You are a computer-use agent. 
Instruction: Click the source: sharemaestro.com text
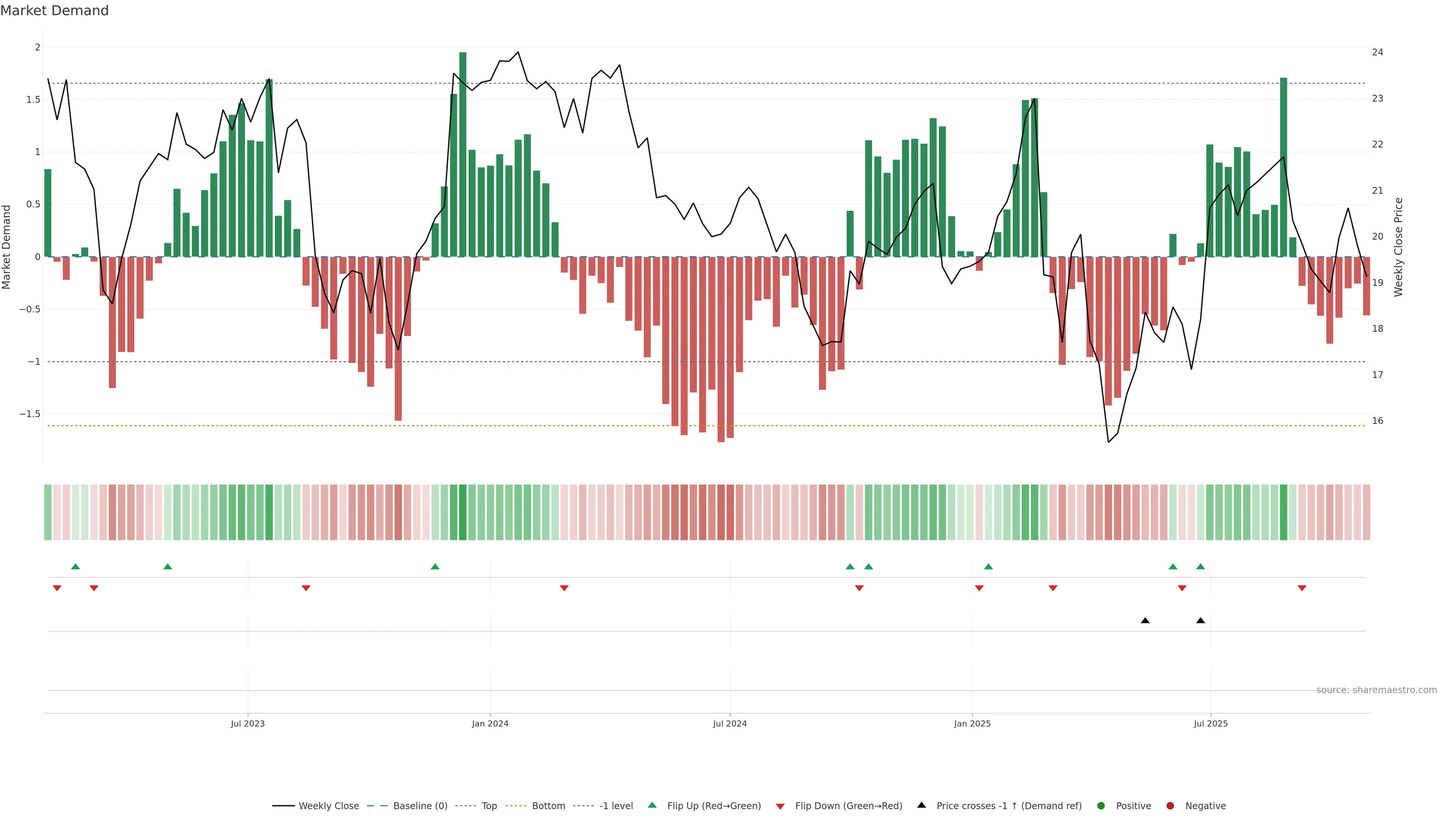[x=1376, y=690]
